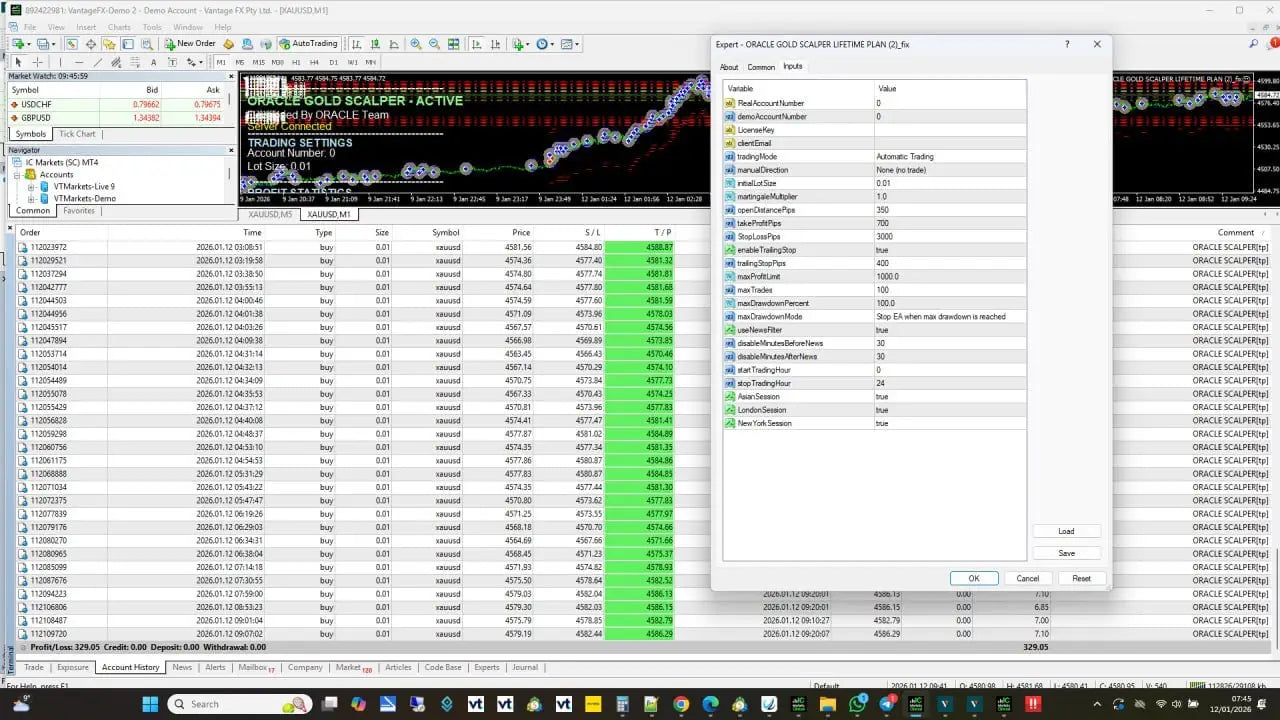Open the Tools menu

(x=152, y=27)
